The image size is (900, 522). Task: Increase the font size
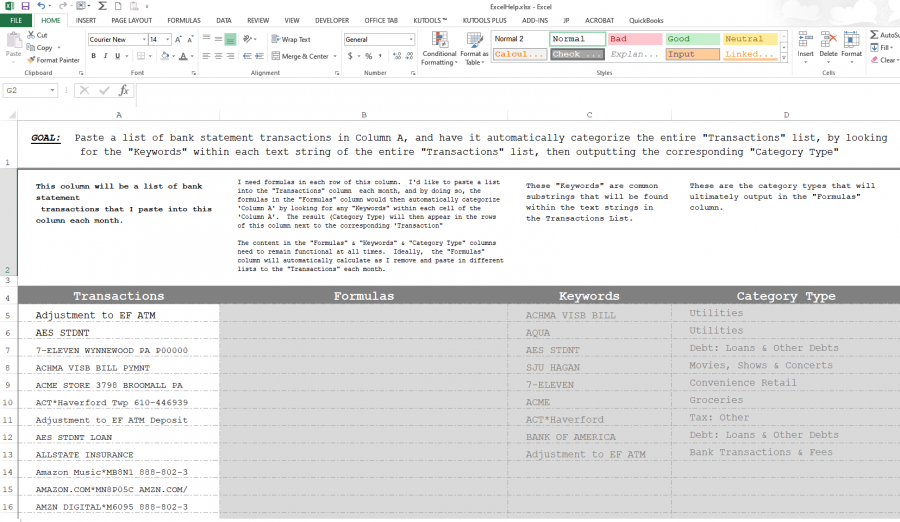pos(179,39)
